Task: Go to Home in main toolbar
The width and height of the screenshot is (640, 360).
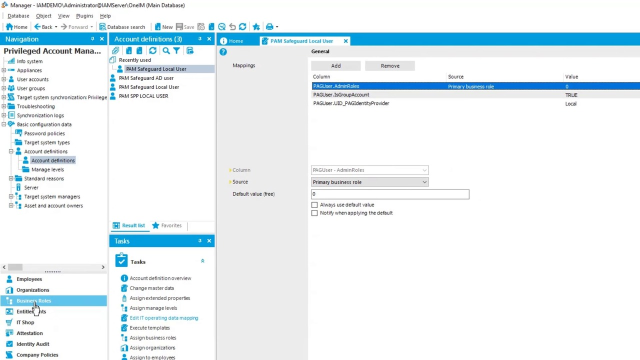Action: 16,27
